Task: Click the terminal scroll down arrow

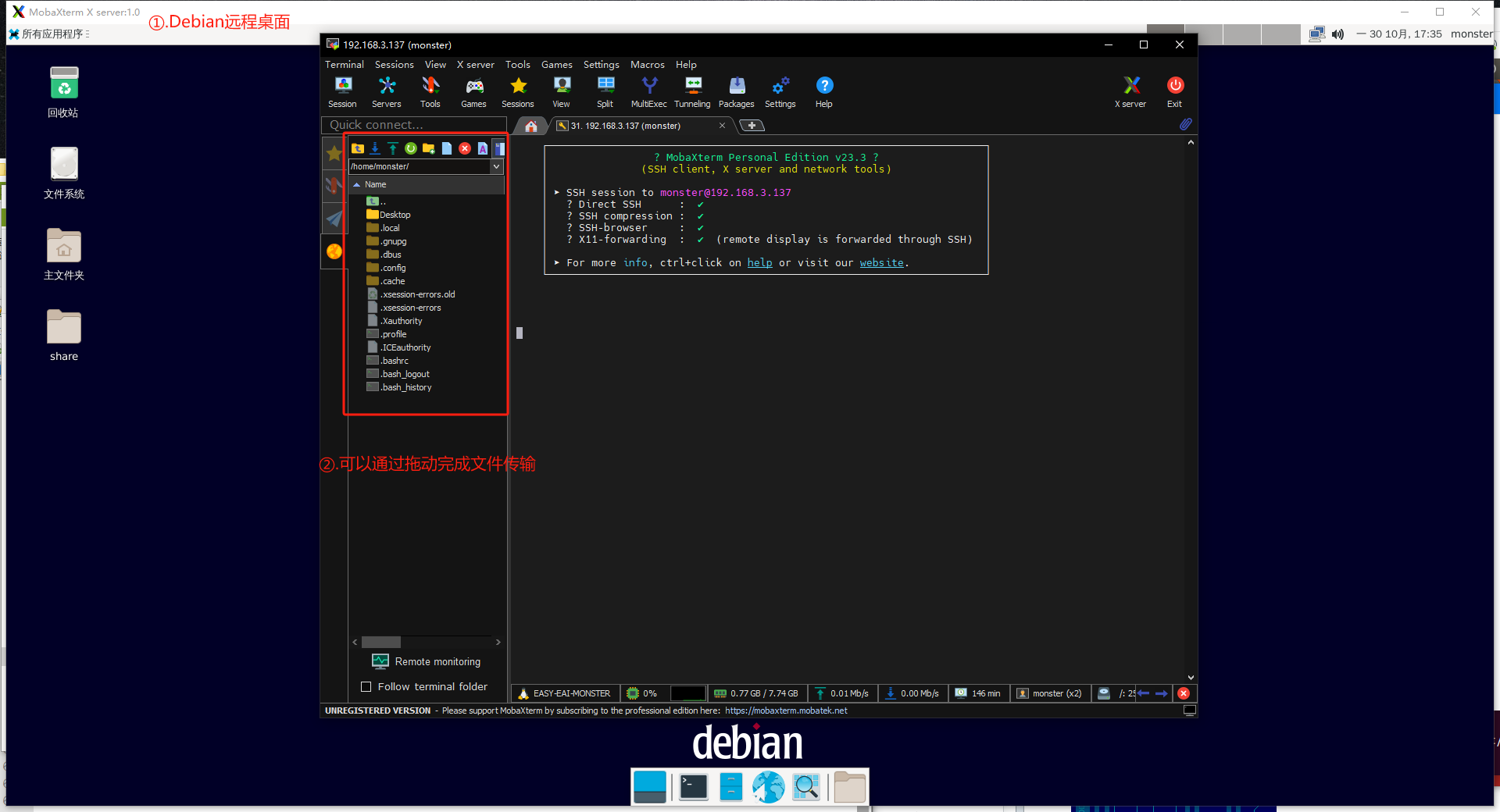Action: [x=1191, y=678]
